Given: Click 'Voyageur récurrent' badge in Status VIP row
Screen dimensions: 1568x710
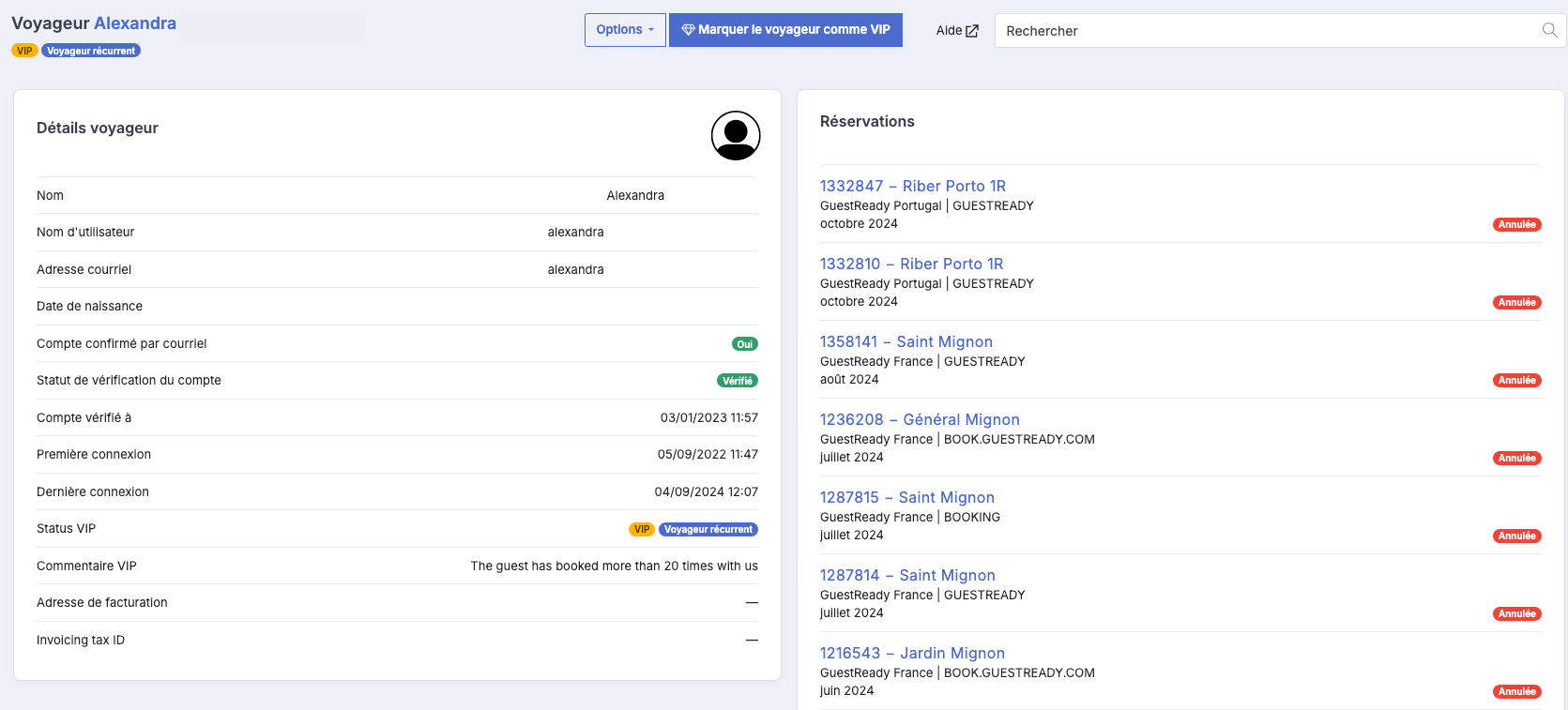Looking at the screenshot, I should pyautogui.click(x=708, y=529).
